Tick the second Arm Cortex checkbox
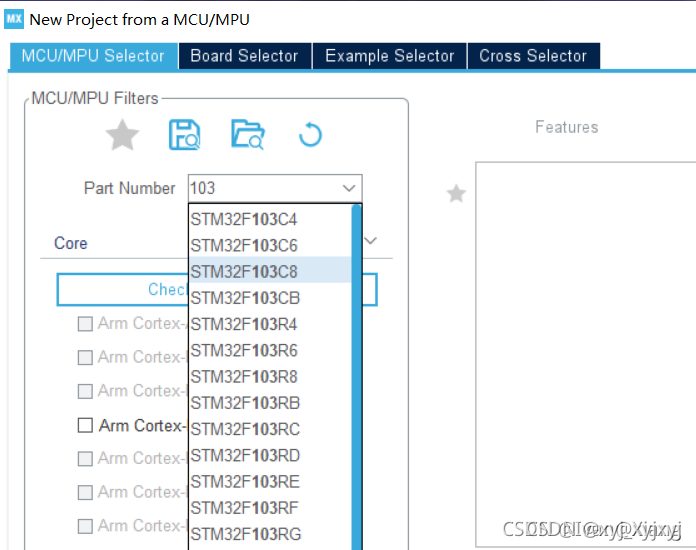This screenshot has width=696, height=550. click(x=85, y=357)
